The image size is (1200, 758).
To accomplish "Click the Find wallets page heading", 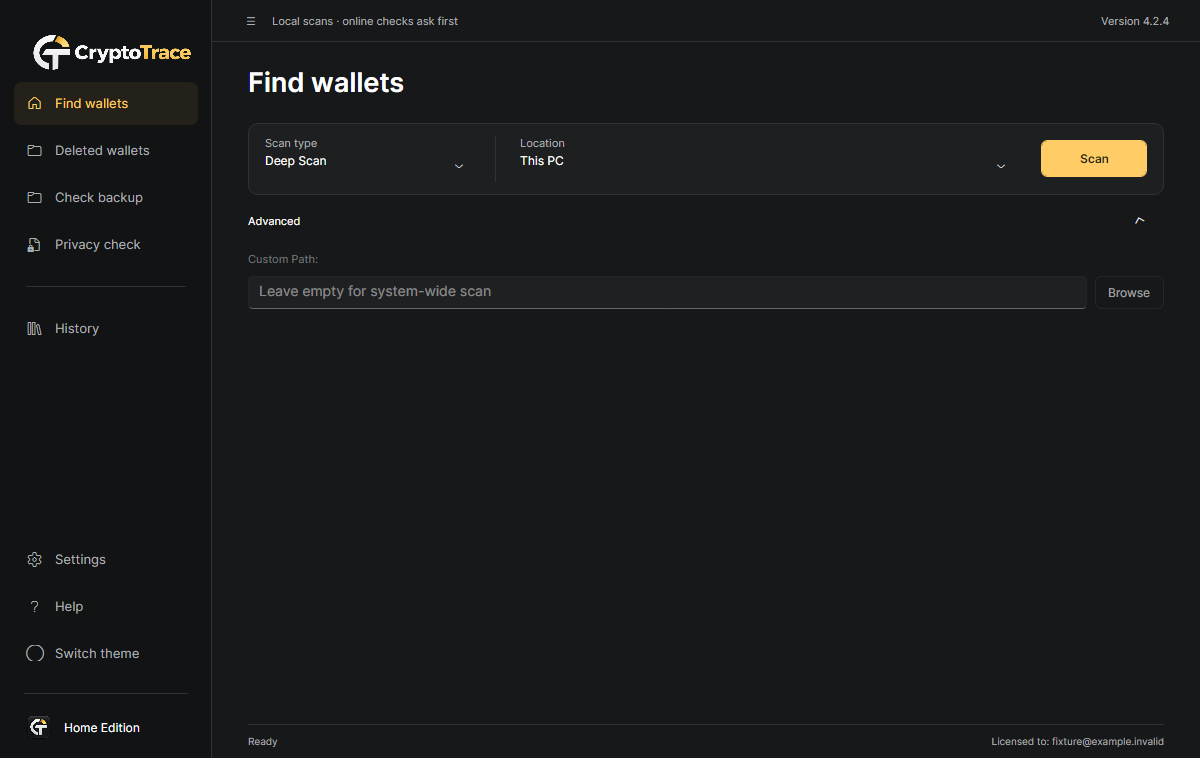I will click(326, 82).
